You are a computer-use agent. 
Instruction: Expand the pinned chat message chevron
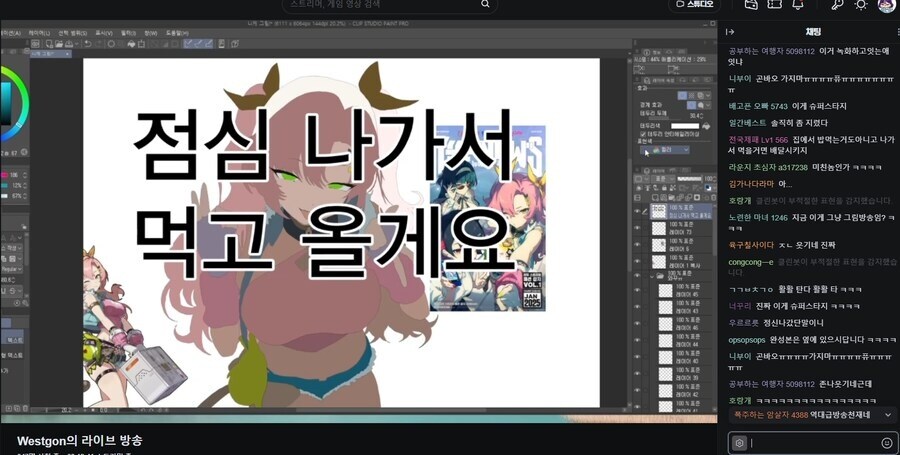[888, 414]
